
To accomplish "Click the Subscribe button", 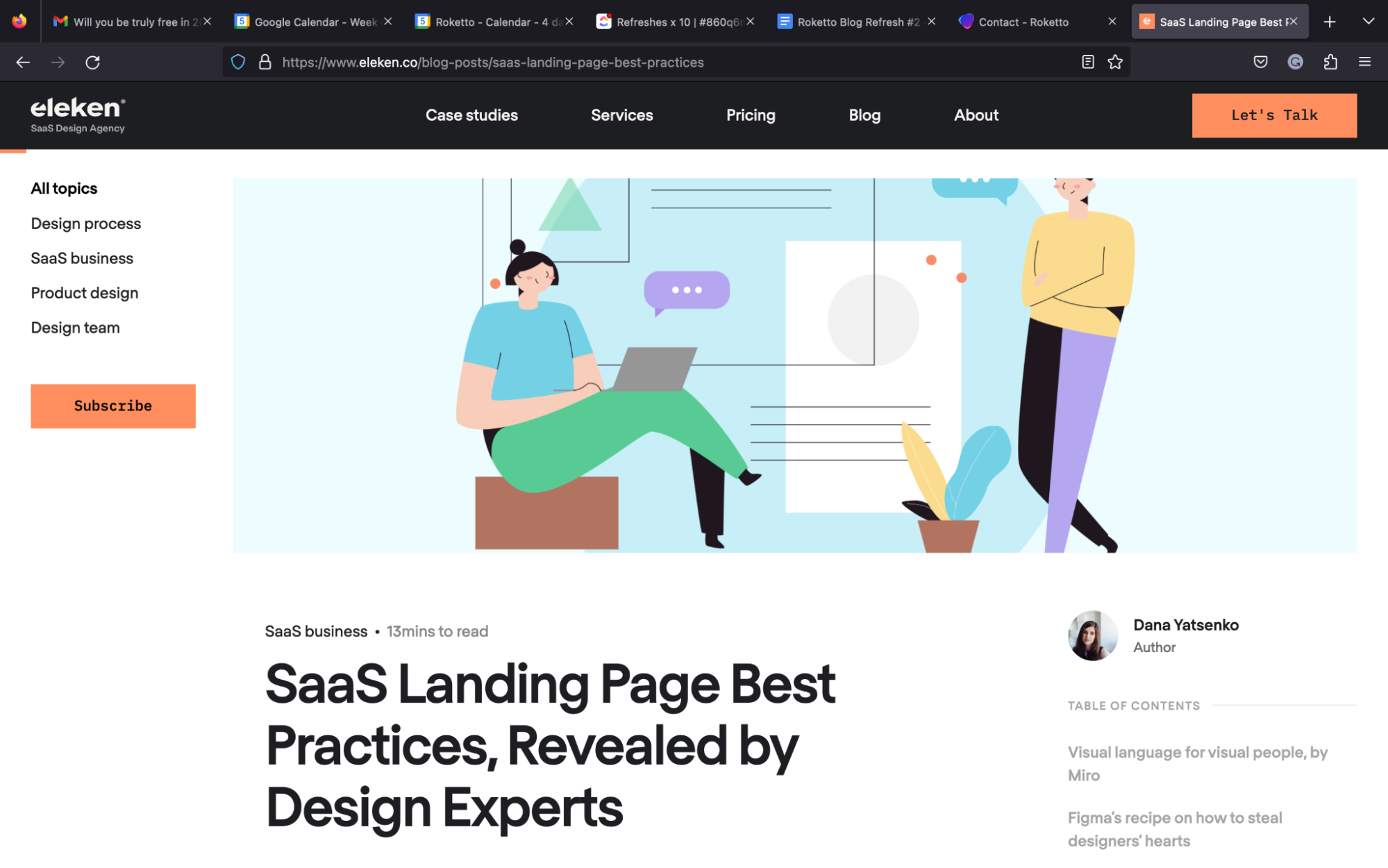I will [112, 406].
